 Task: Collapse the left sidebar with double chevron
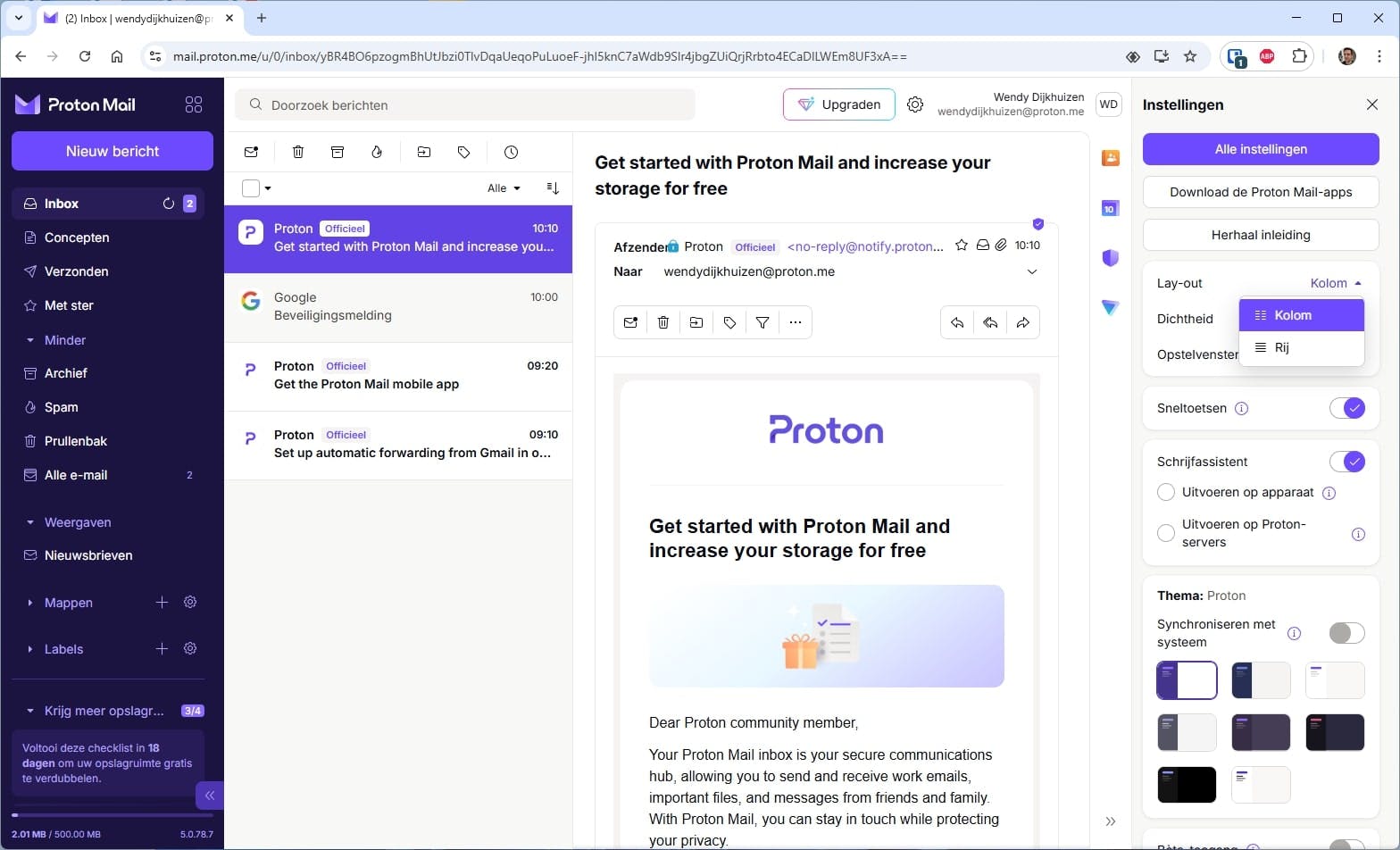[210, 795]
